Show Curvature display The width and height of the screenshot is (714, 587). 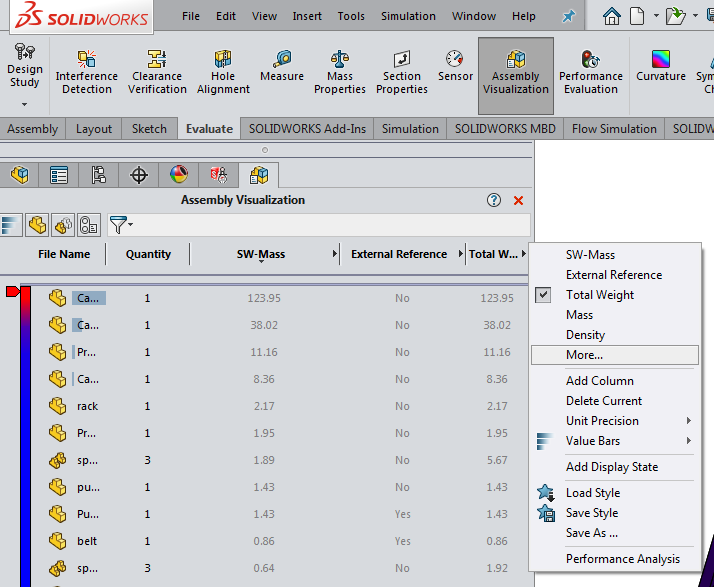tap(661, 66)
